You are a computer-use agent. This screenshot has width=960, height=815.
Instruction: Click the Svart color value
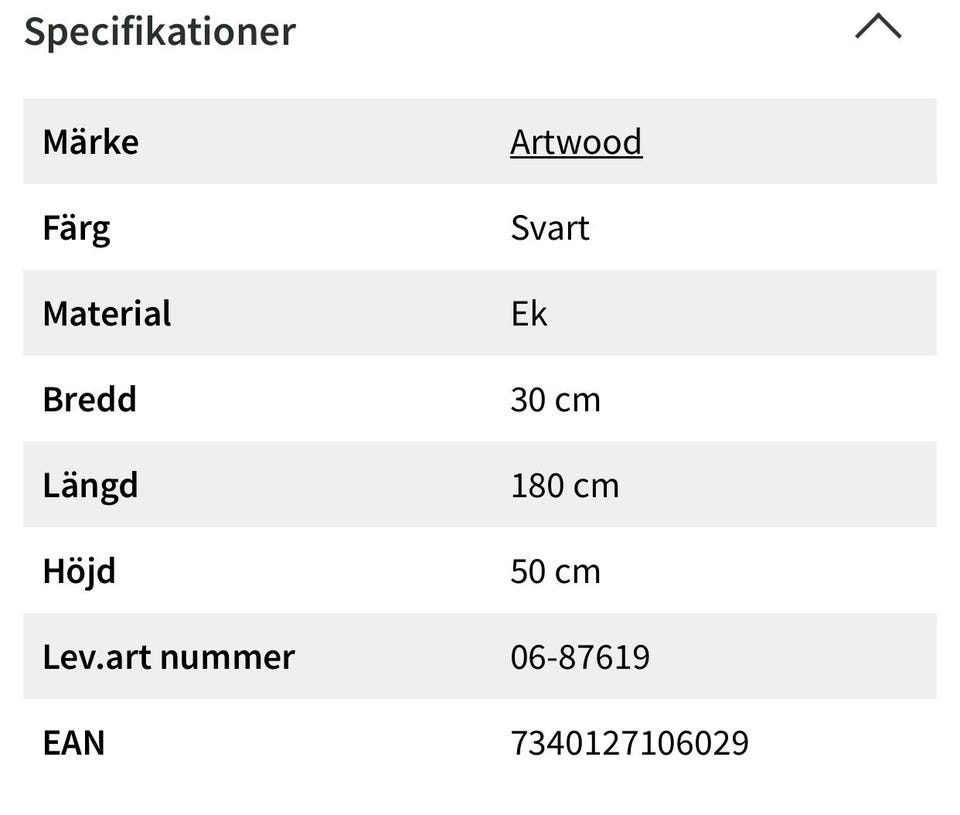549,227
